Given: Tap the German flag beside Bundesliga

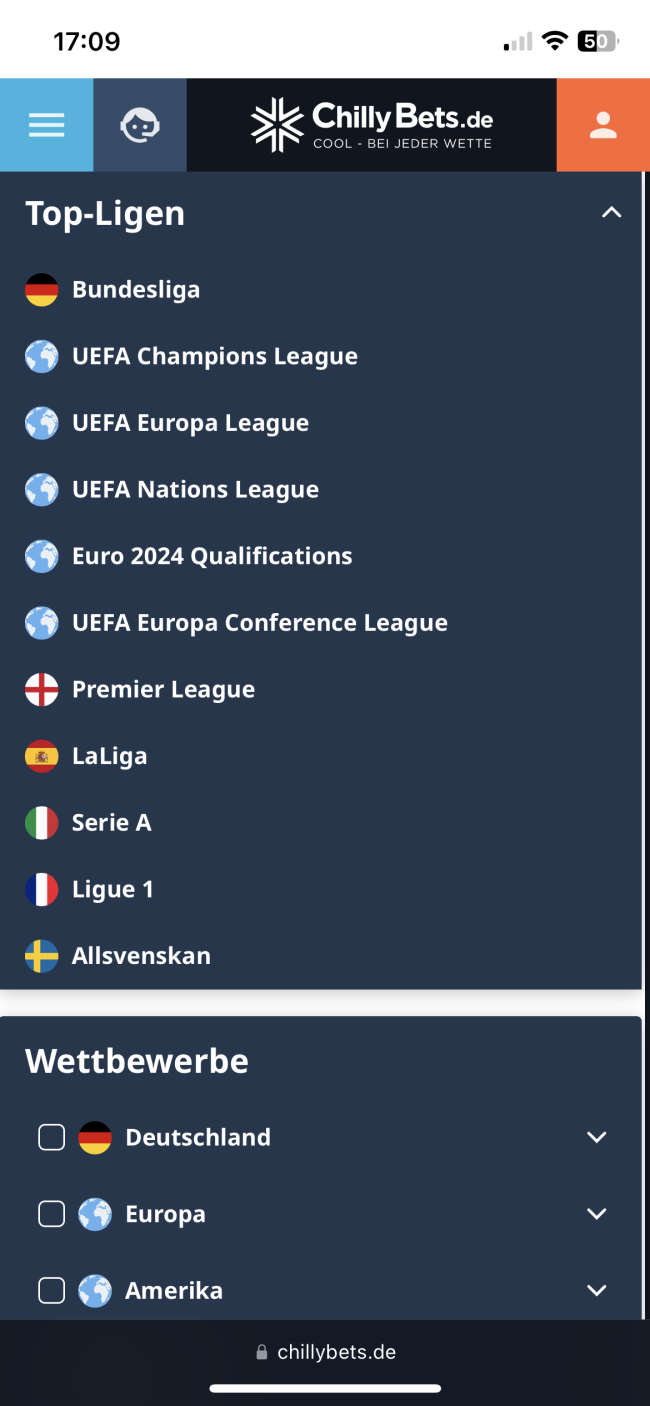Looking at the screenshot, I should coord(42,290).
